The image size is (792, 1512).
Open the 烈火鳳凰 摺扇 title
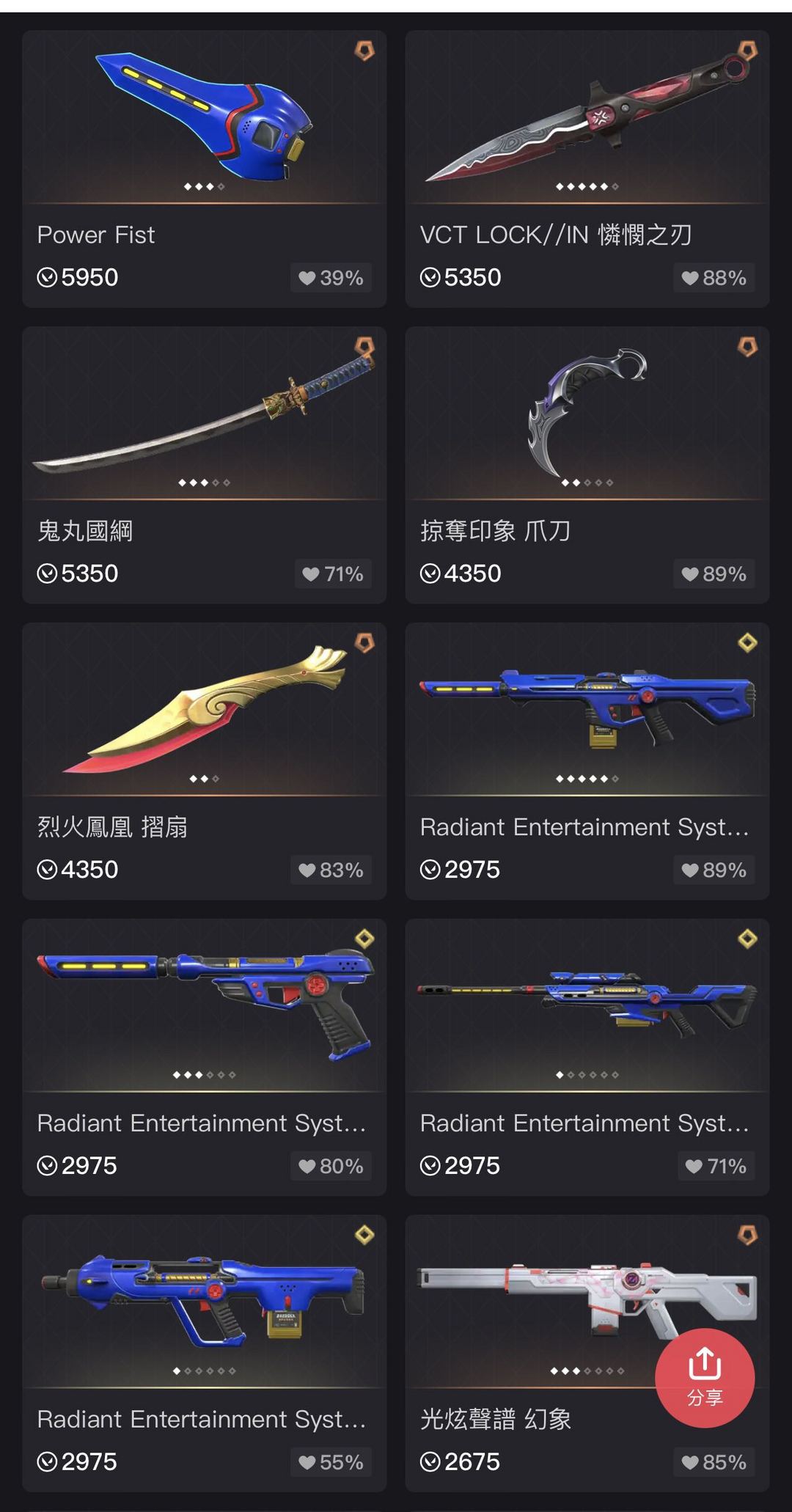[x=112, y=827]
